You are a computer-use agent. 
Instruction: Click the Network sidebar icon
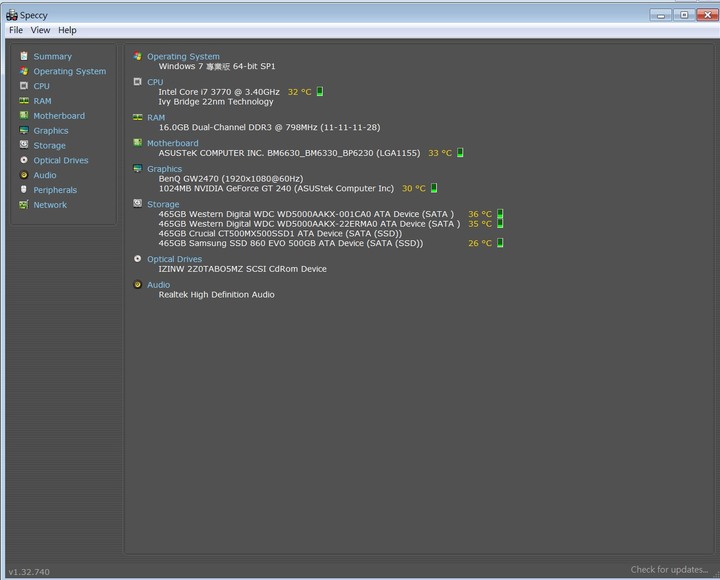pos(24,205)
